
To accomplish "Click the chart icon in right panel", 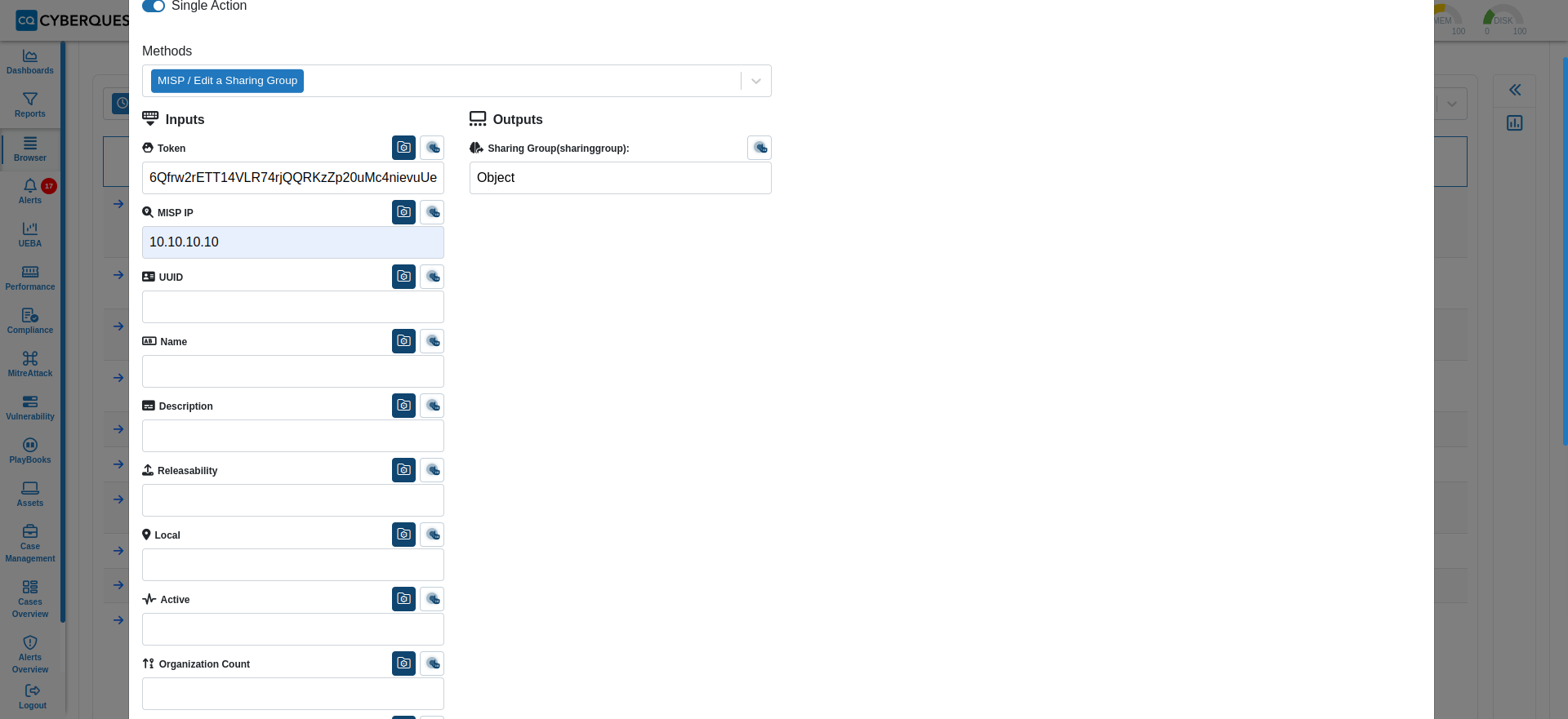I will [1515, 123].
